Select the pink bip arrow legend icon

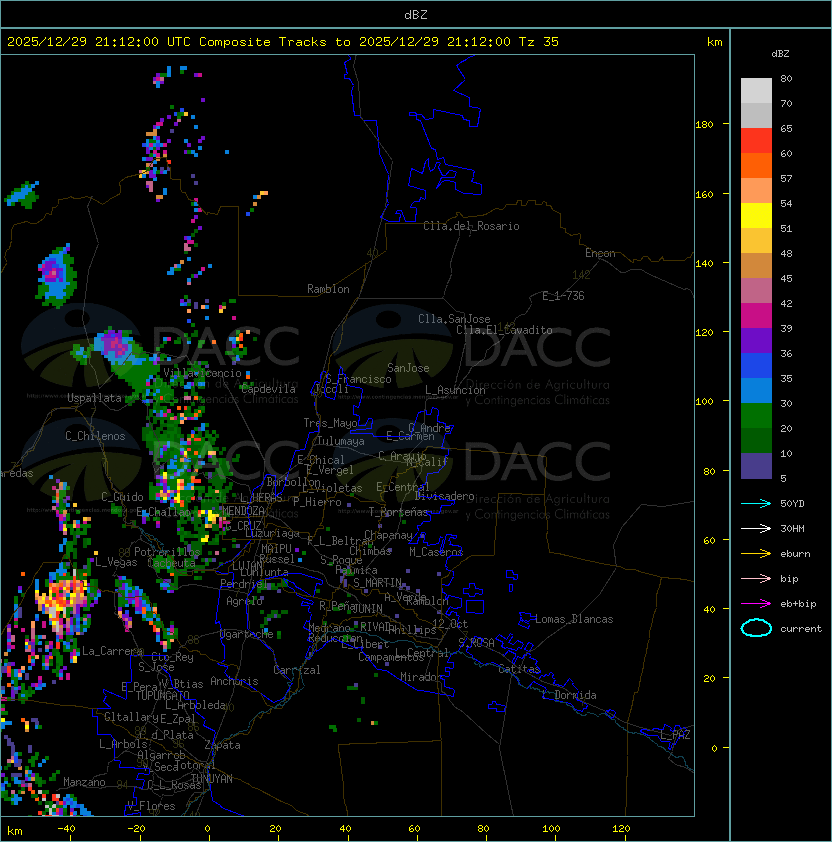pos(756,578)
